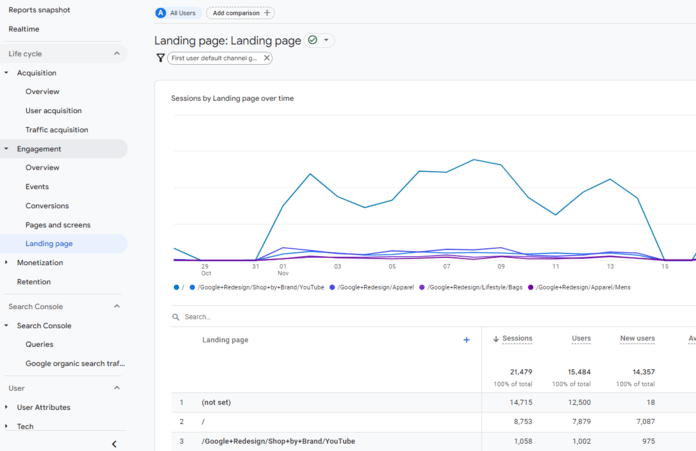Click the Add comparison button
Image resolution: width=696 pixels, height=451 pixels.
(x=240, y=13)
